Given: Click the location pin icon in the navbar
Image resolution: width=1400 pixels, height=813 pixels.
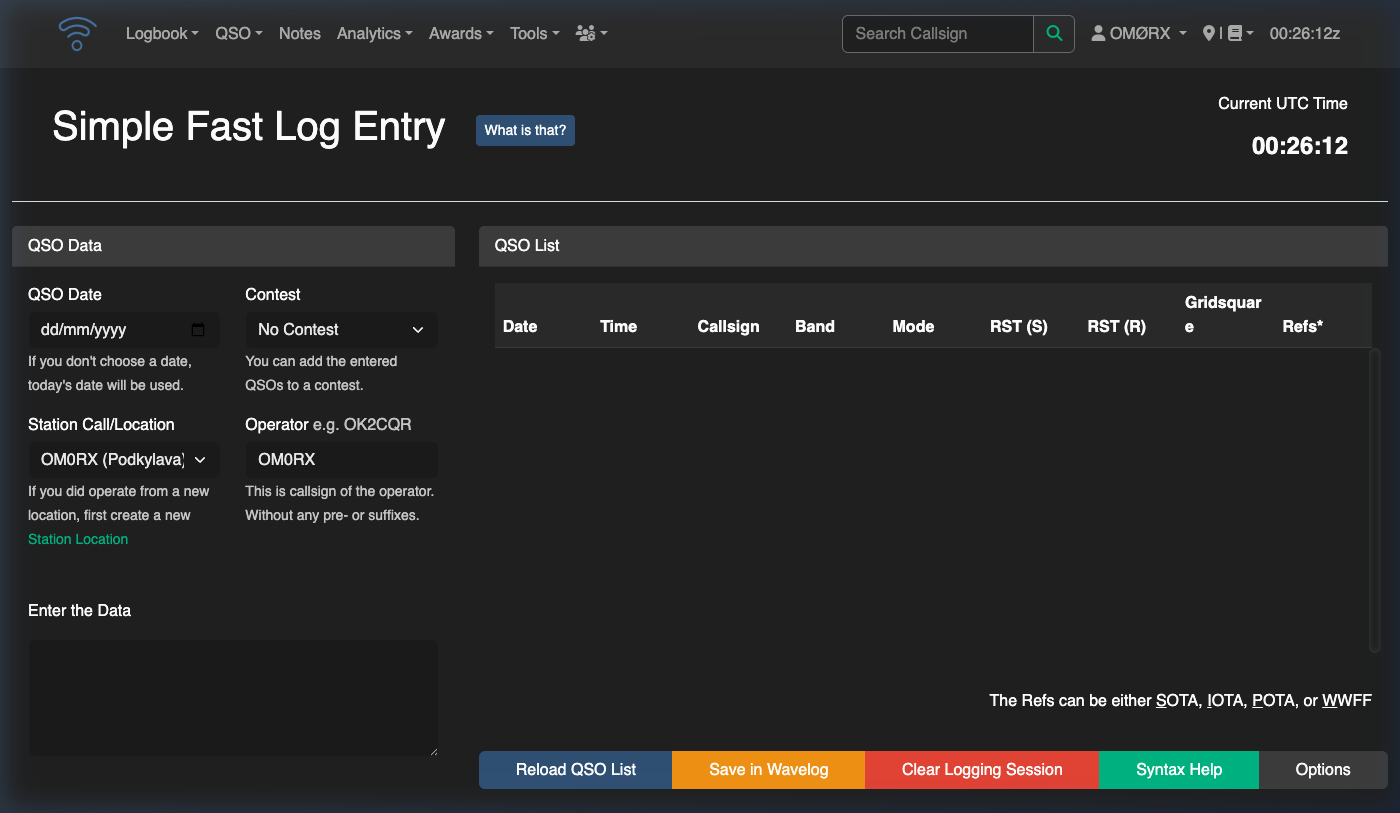Looking at the screenshot, I should pyautogui.click(x=1211, y=33).
